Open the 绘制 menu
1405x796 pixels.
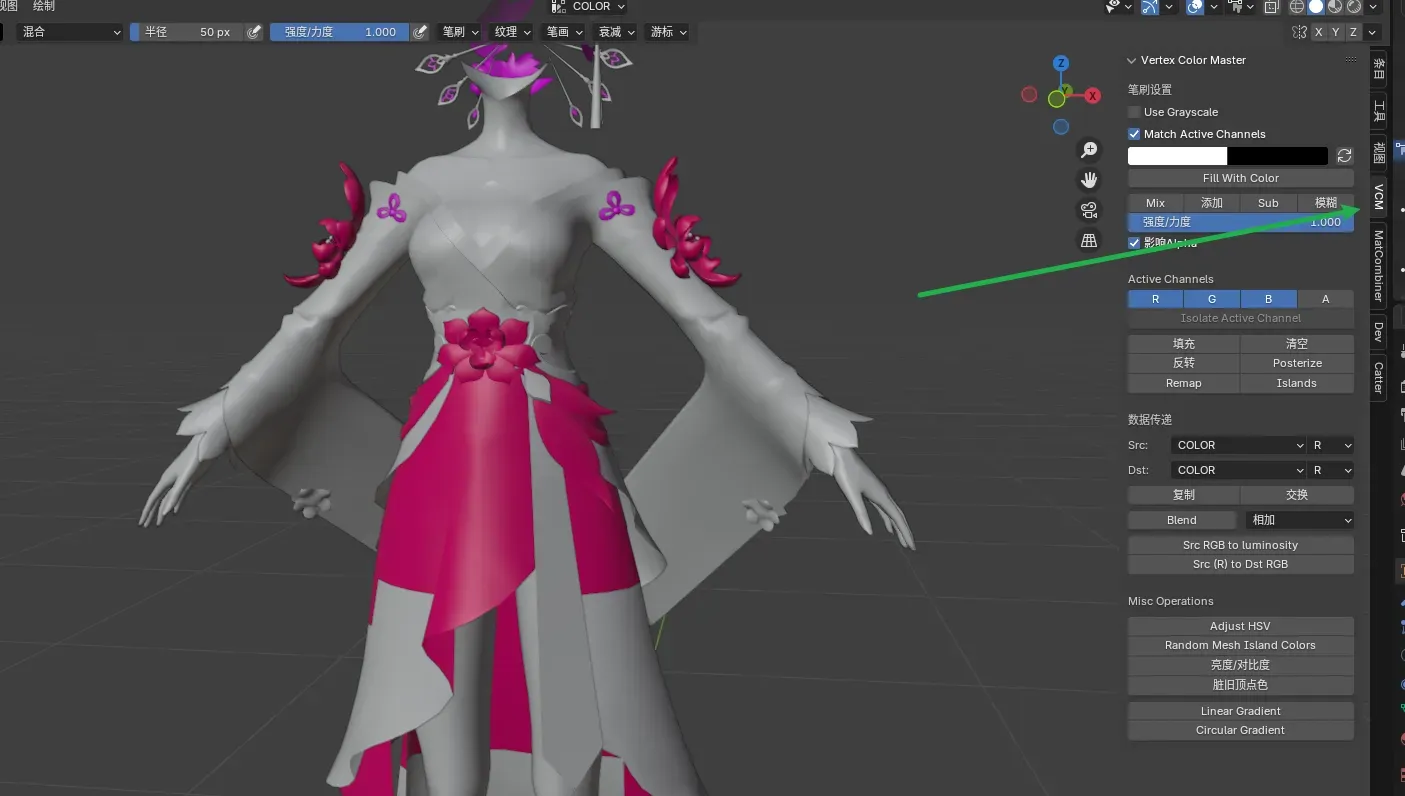44,6
